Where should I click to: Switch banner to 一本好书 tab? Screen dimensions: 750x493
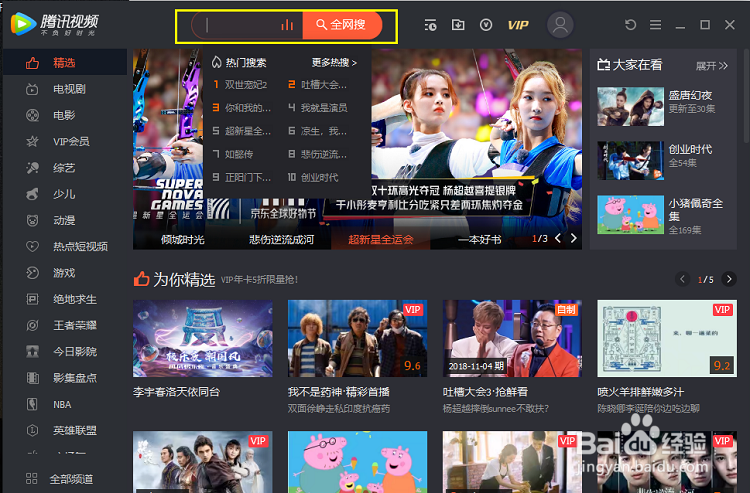[480, 240]
